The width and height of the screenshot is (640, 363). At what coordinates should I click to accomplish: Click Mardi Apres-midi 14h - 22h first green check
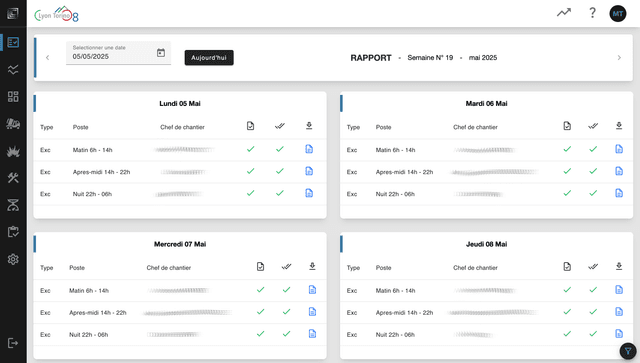pyautogui.click(x=567, y=171)
